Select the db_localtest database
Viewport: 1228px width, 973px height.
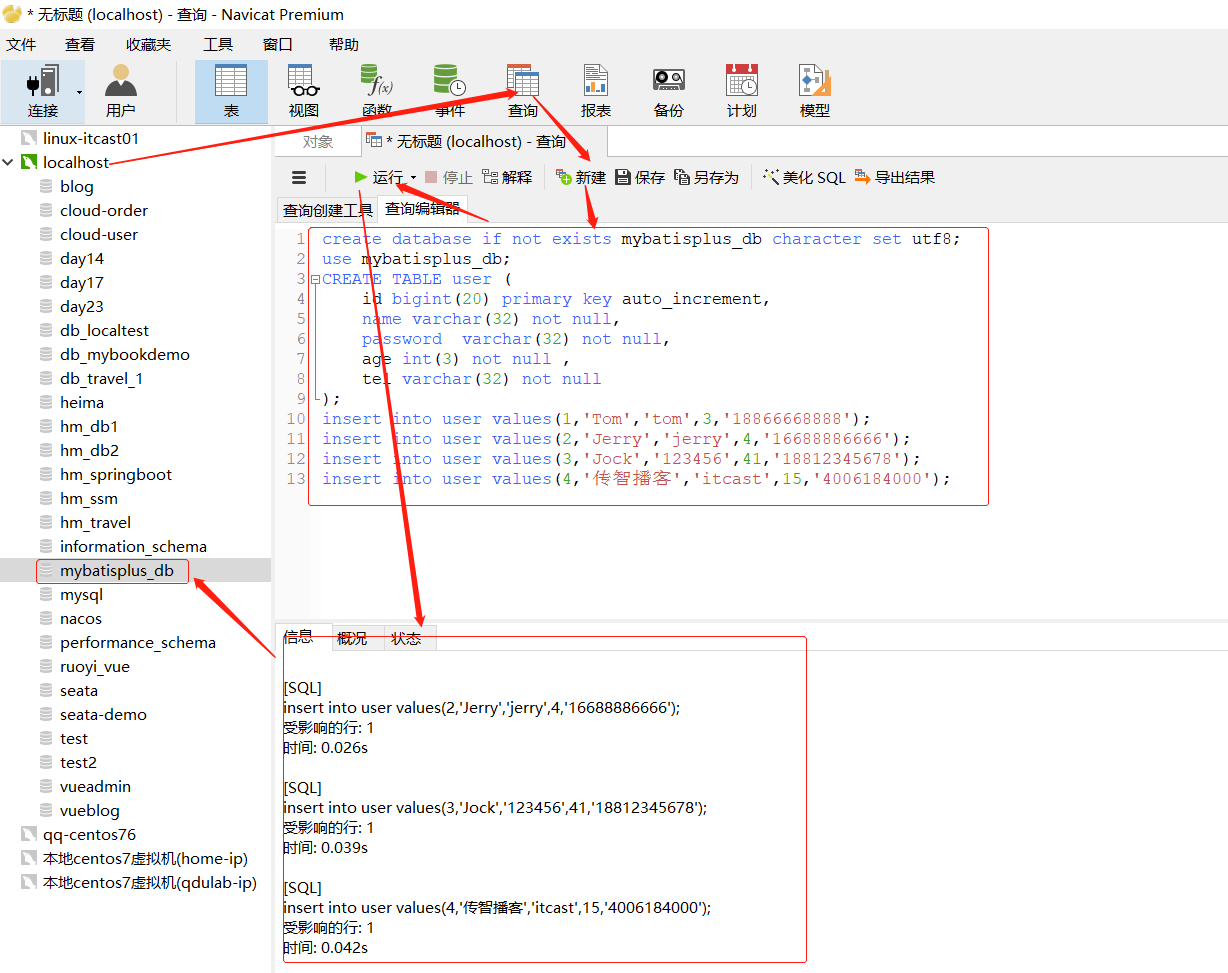click(x=104, y=330)
